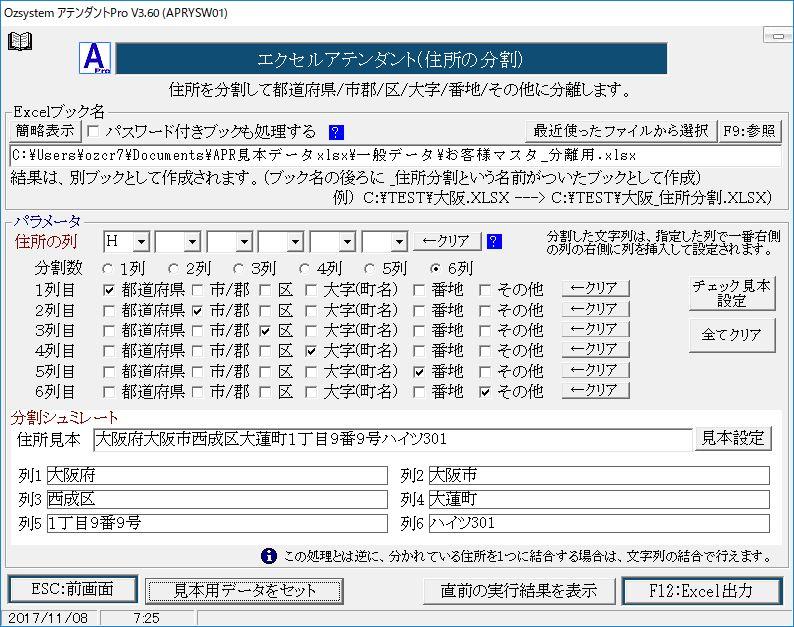Uncheck その他 in the 6列目 row
Screen dimensions: 794x627
pyautogui.click(x=485, y=392)
